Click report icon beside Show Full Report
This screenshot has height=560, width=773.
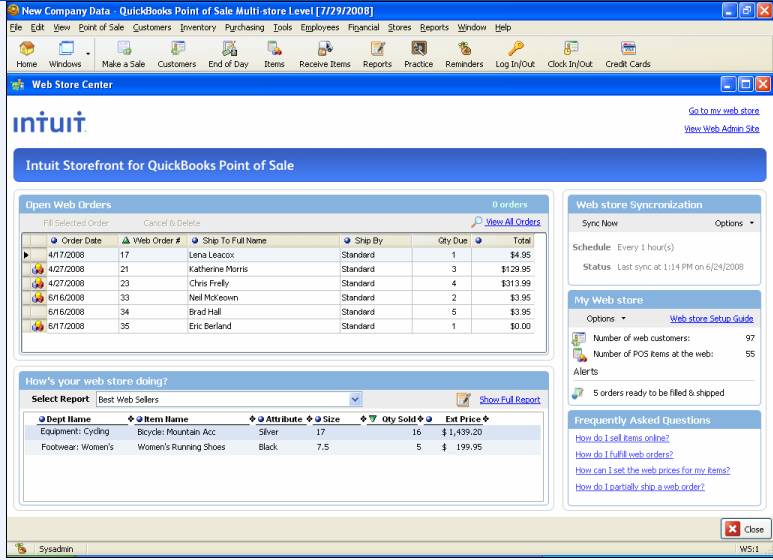463,400
